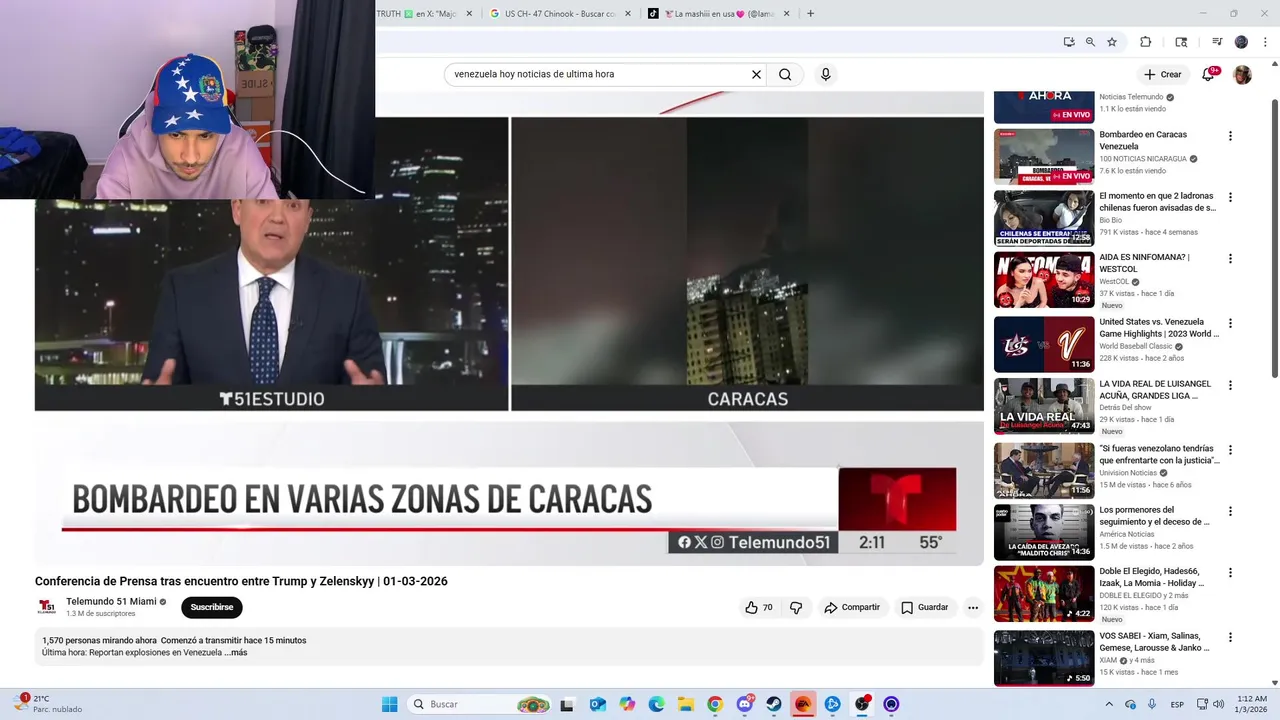Open options menu for 2 ladronas chilenas video
1280x720 pixels.
coord(1230,198)
